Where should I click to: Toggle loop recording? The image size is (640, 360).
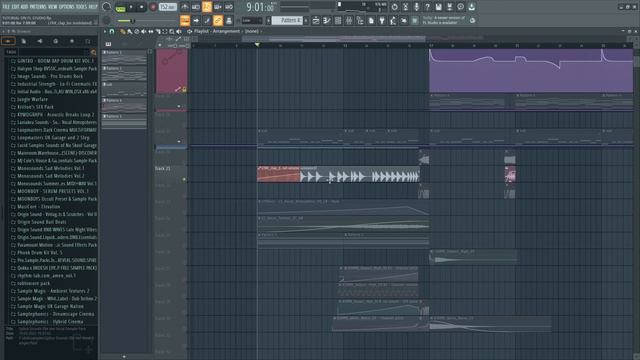coord(229,7)
